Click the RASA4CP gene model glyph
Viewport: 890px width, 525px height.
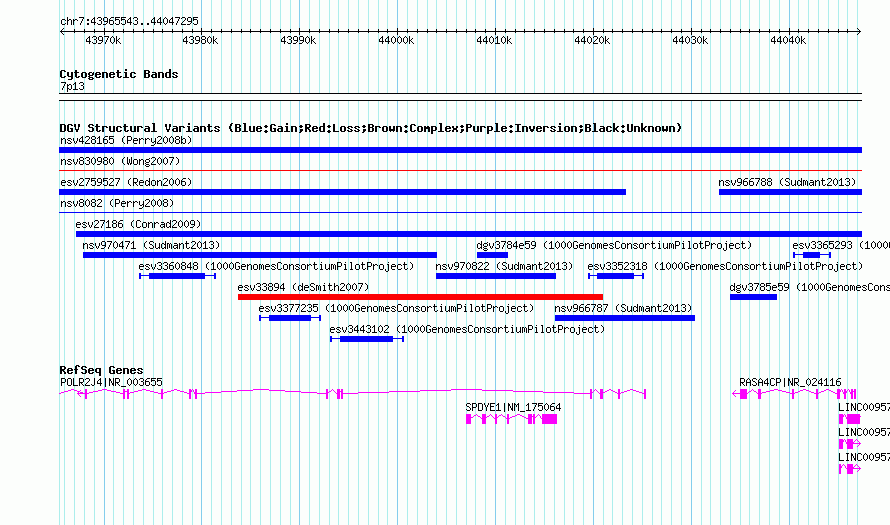[794, 393]
